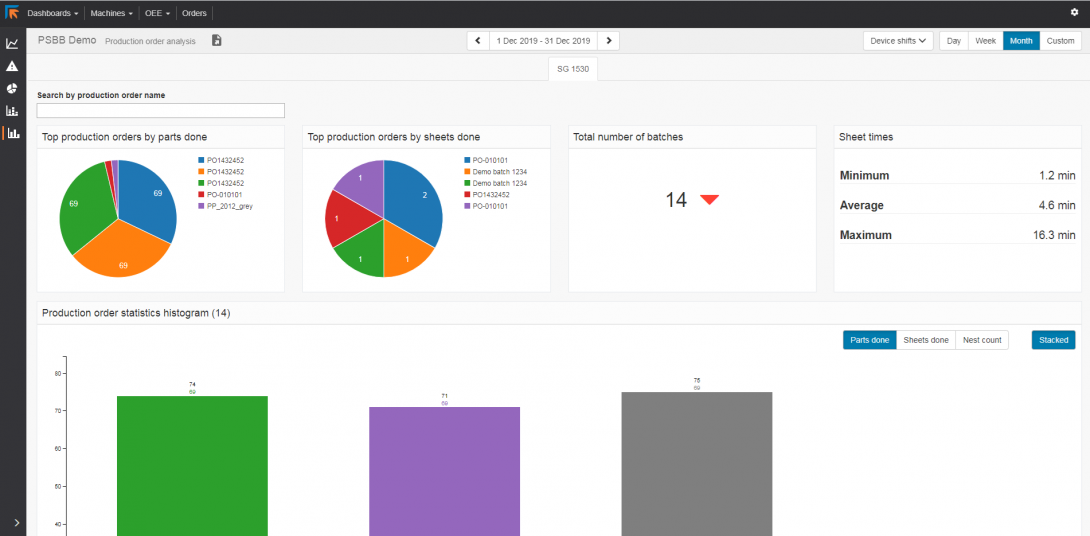Go to previous month with left arrow
The image size is (1090, 536).
point(478,41)
